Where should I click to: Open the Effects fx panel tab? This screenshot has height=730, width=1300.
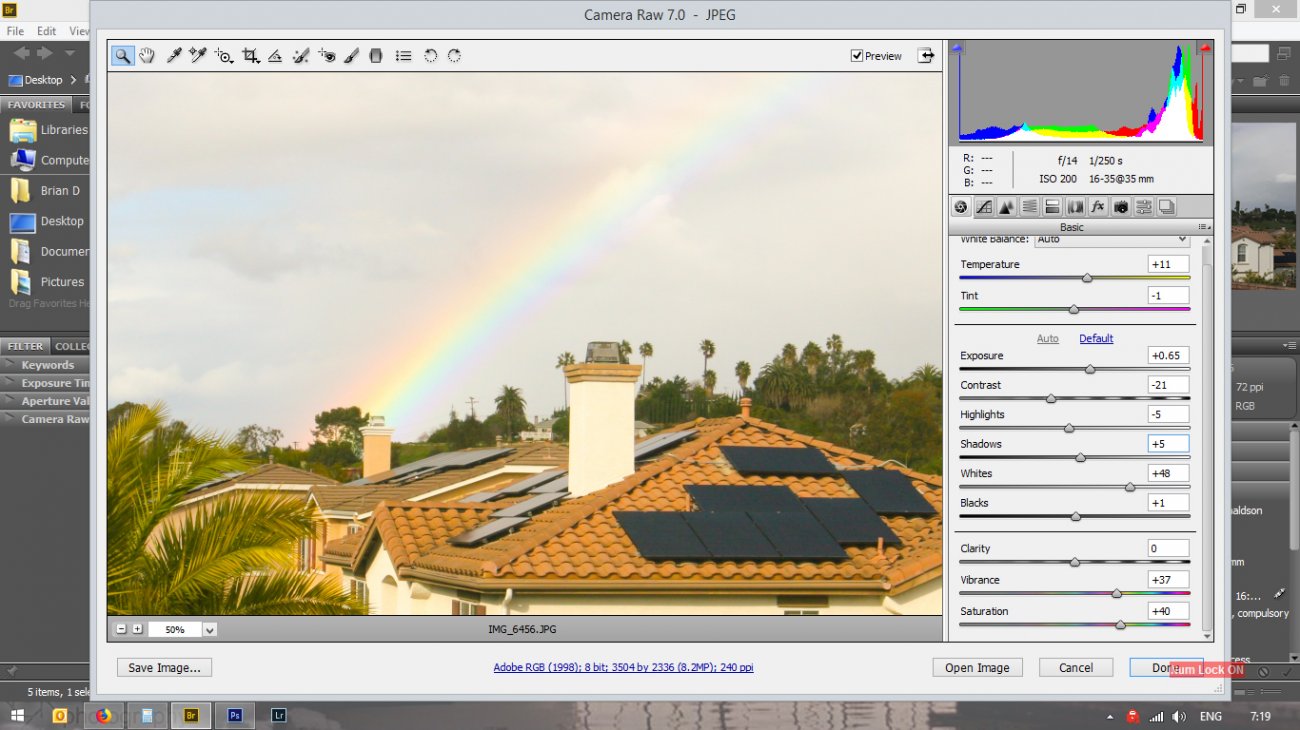(1098, 207)
